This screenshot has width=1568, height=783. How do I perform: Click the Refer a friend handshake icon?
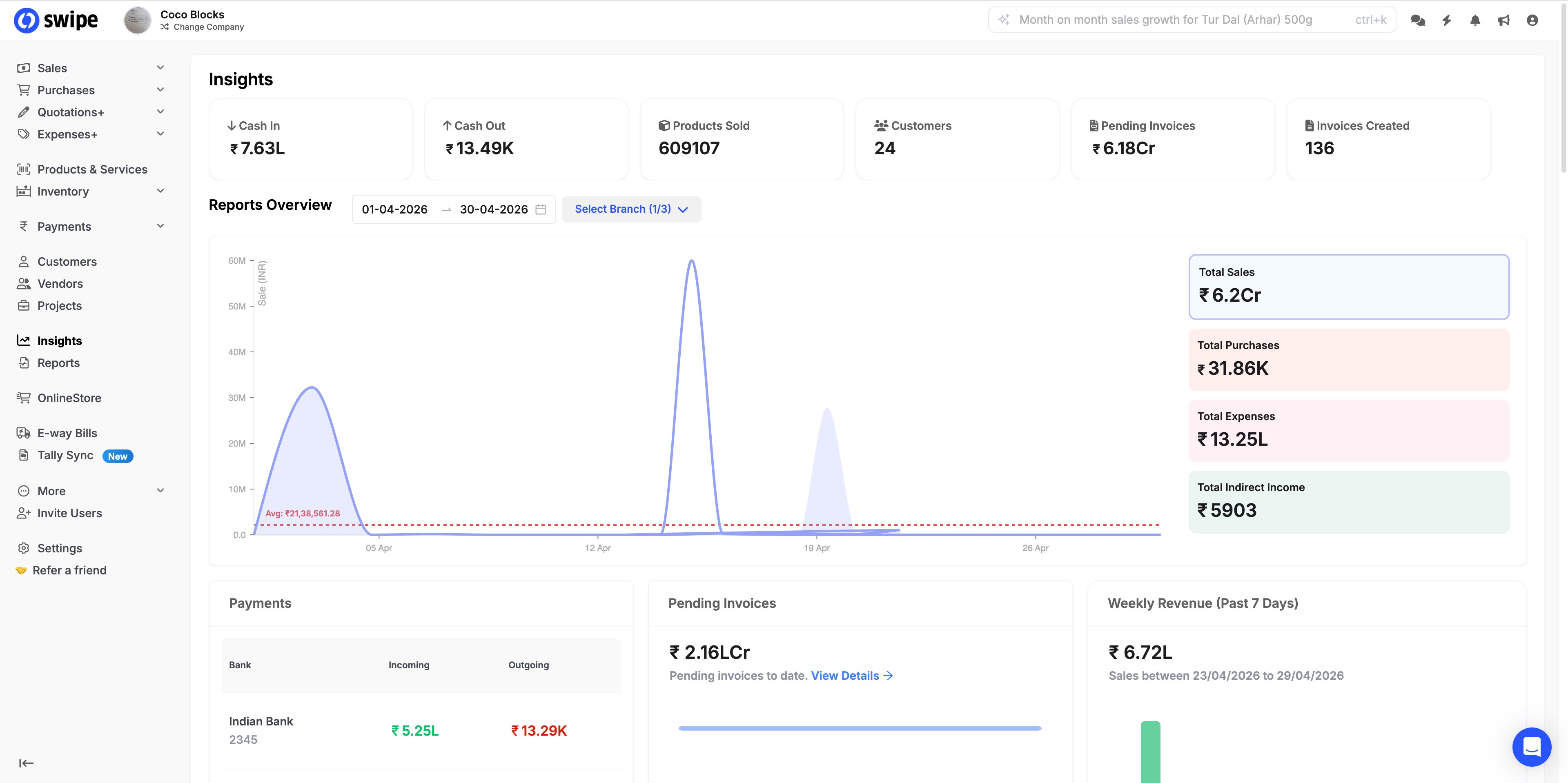pyautogui.click(x=21, y=570)
